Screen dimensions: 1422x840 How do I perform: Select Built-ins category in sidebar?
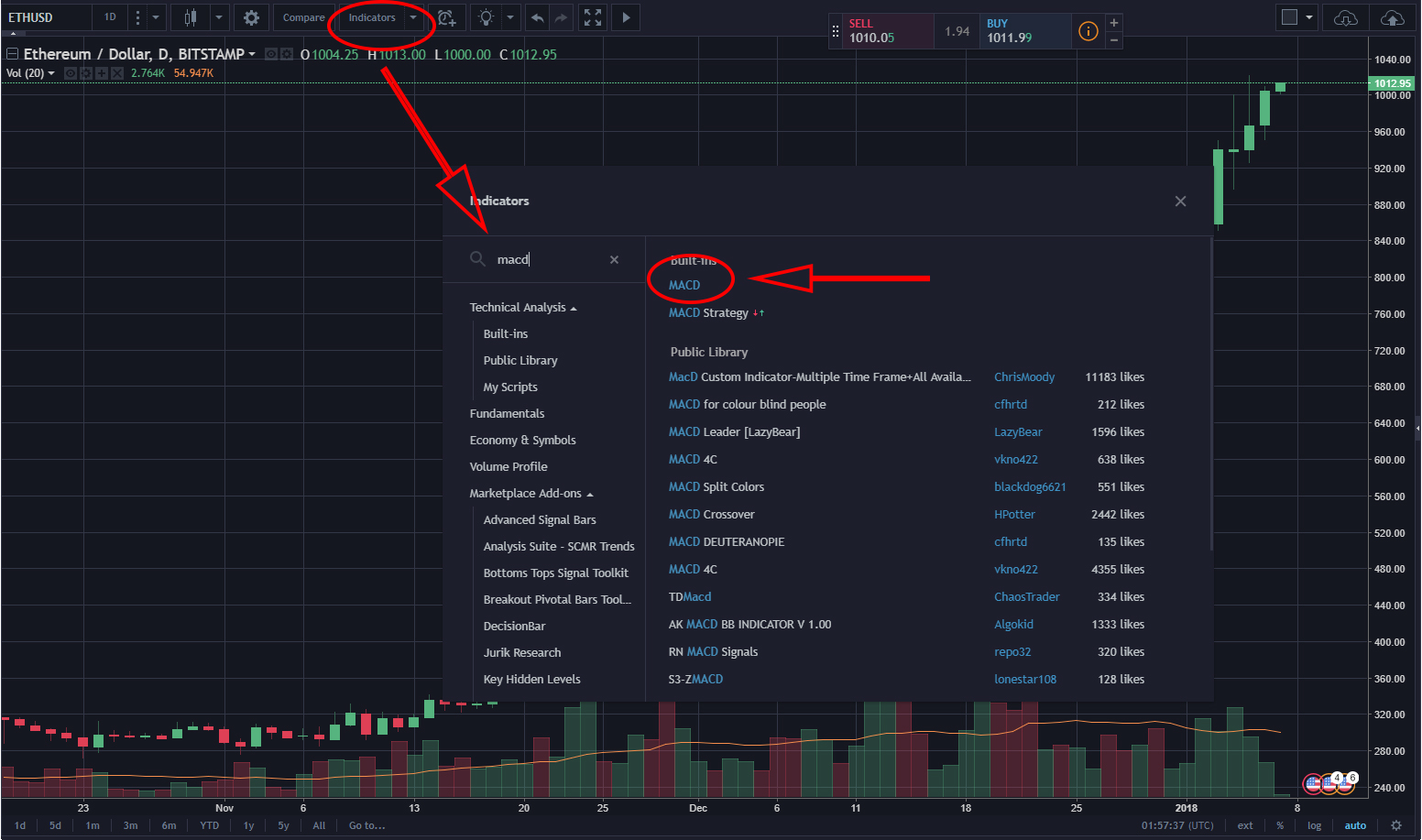click(506, 334)
